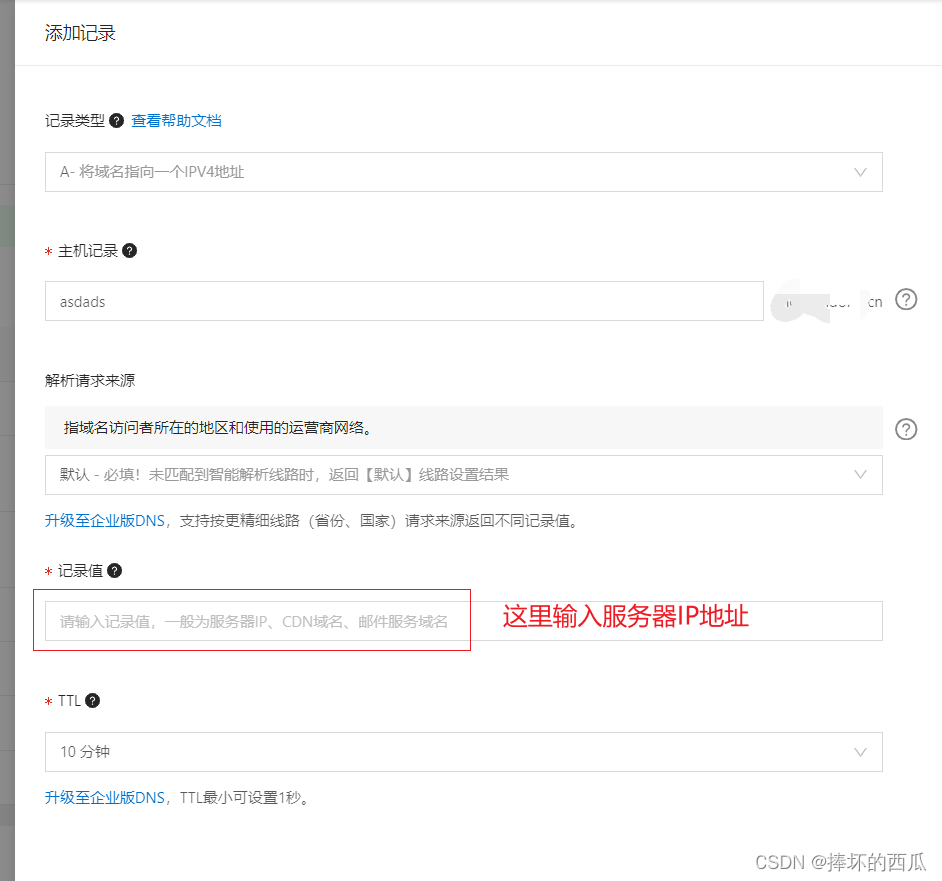This screenshot has height=881, width=942.
Task: Click the 添加记录 dialog title
Action: tap(80, 33)
